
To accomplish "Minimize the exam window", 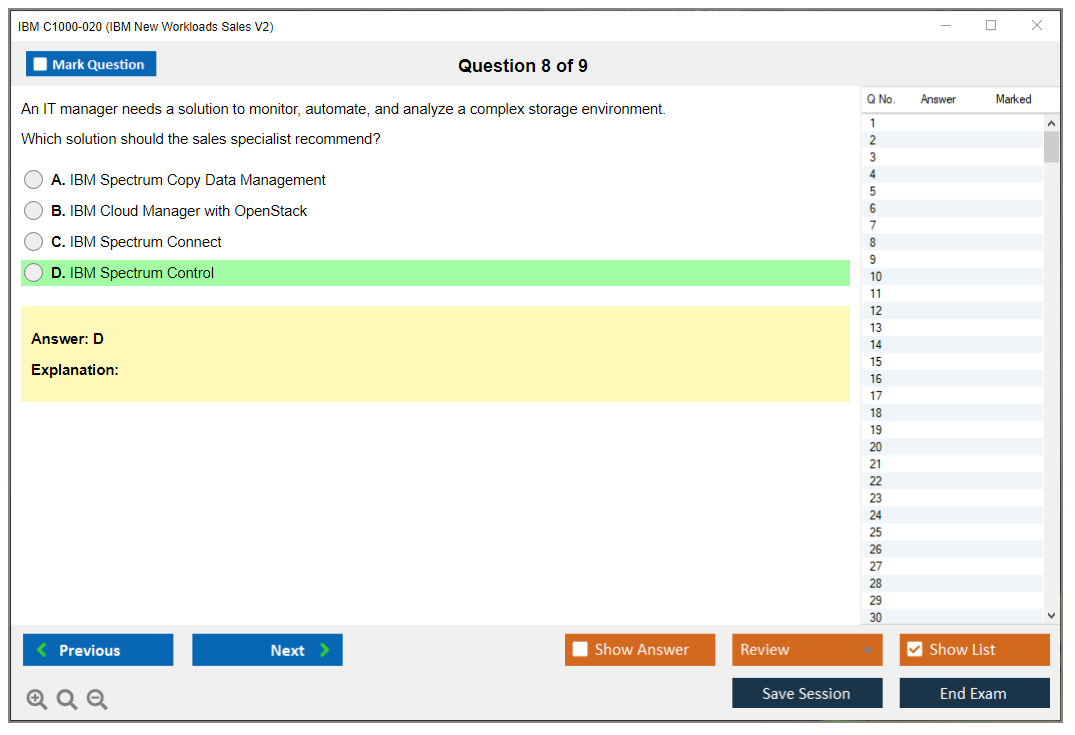I will click(x=946, y=26).
